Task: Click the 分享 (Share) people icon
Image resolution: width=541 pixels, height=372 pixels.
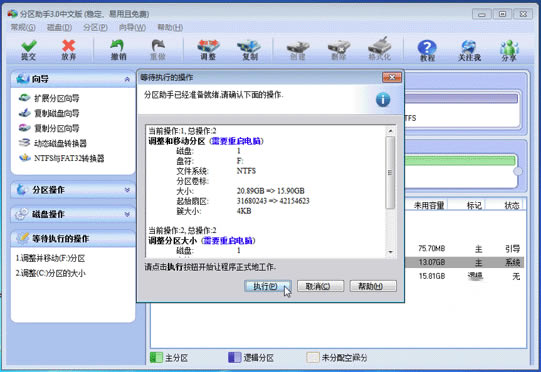Action: click(x=509, y=50)
